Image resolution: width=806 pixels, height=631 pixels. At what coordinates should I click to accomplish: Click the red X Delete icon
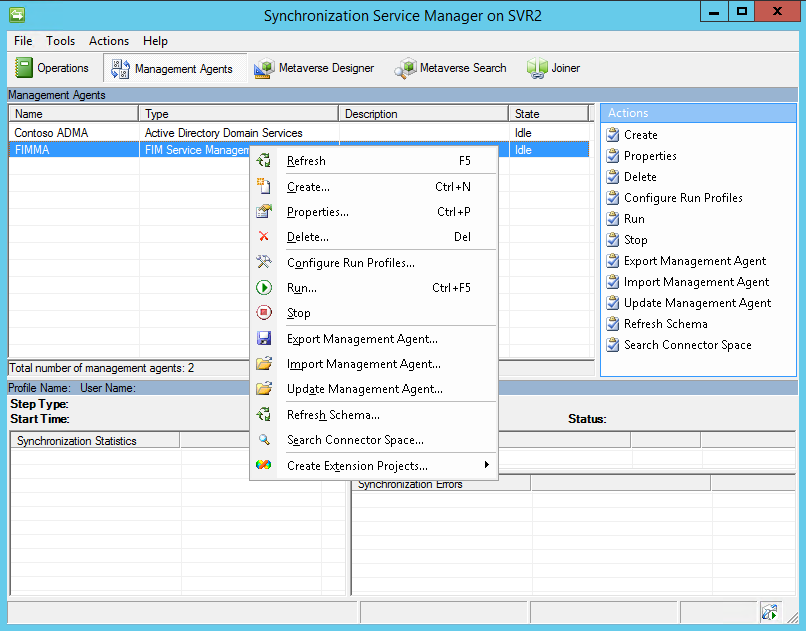point(264,236)
